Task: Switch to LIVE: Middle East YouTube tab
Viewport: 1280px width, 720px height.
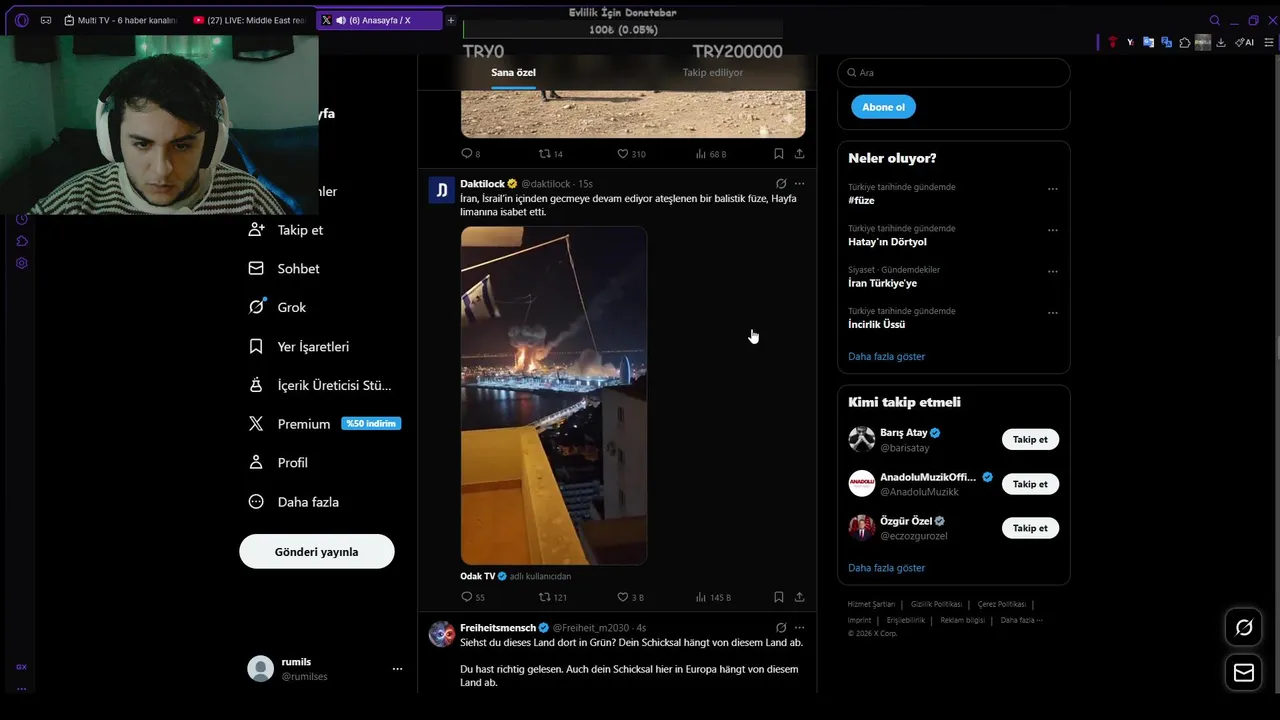Action: (x=249, y=20)
